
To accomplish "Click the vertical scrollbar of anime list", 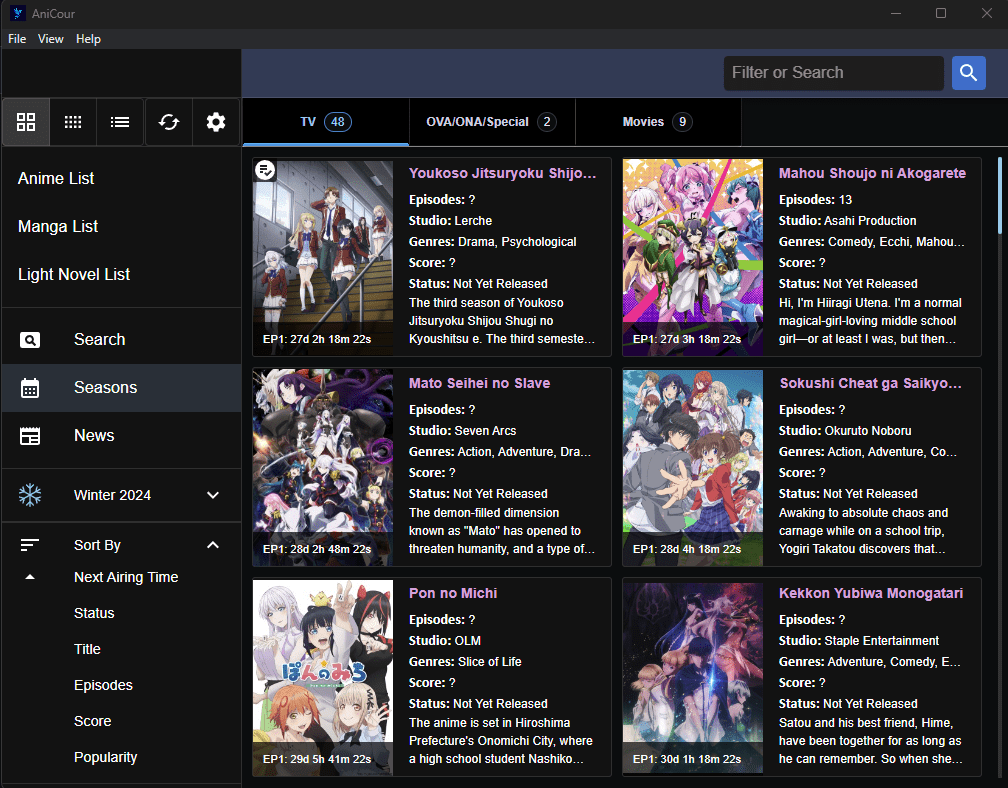I will [1000, 196].
